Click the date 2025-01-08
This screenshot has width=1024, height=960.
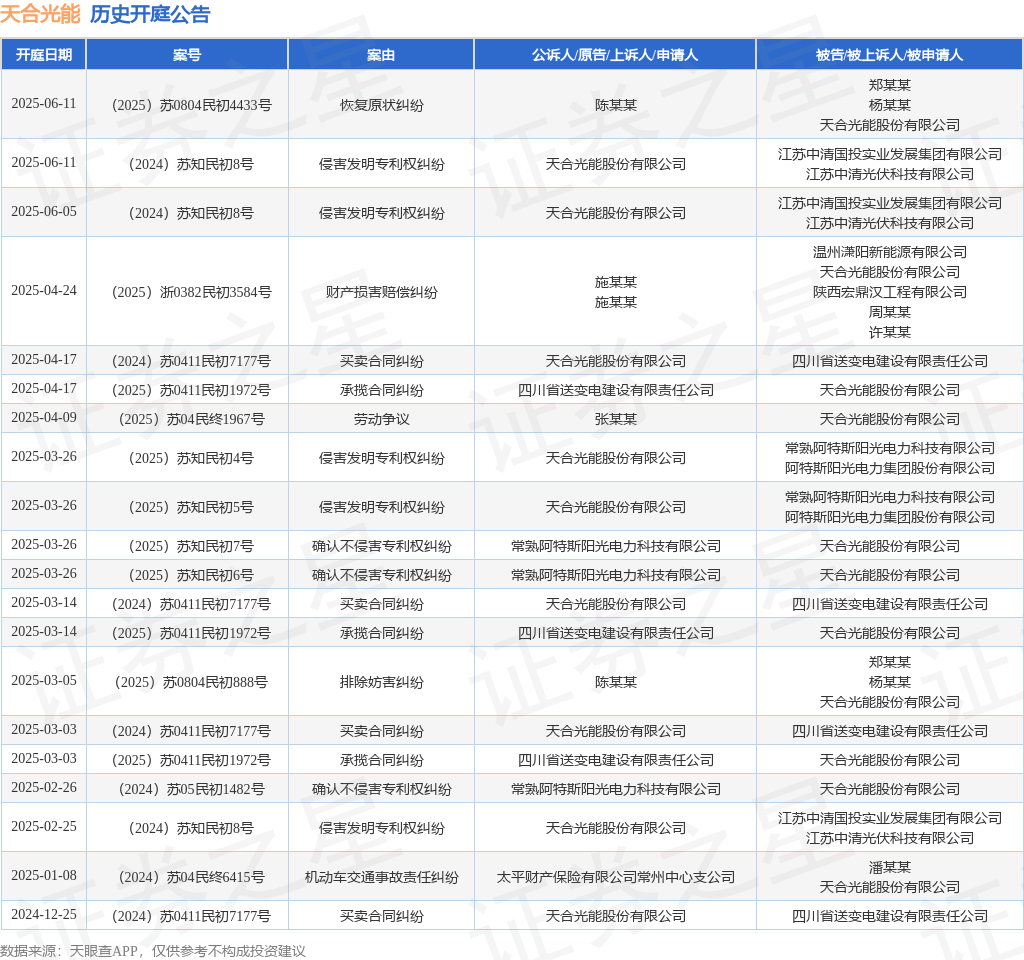point(44,876)
